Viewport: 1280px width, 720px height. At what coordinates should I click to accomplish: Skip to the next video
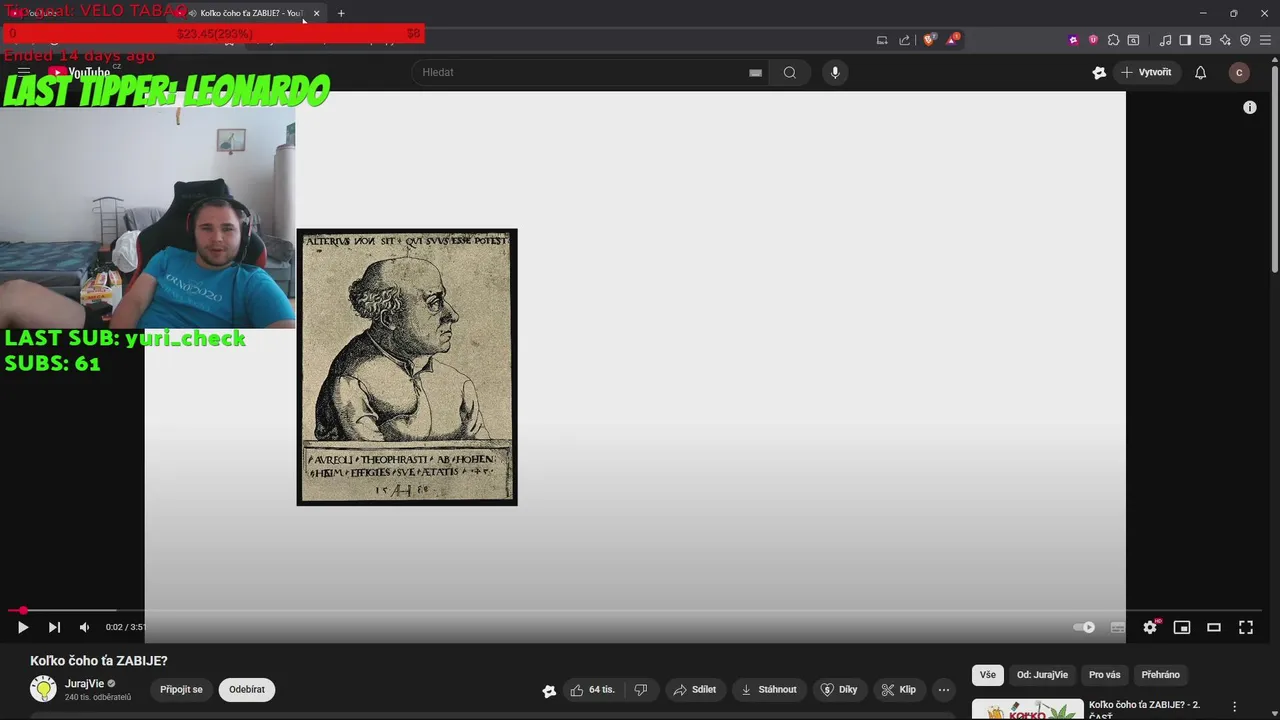(x=54, y=627)
